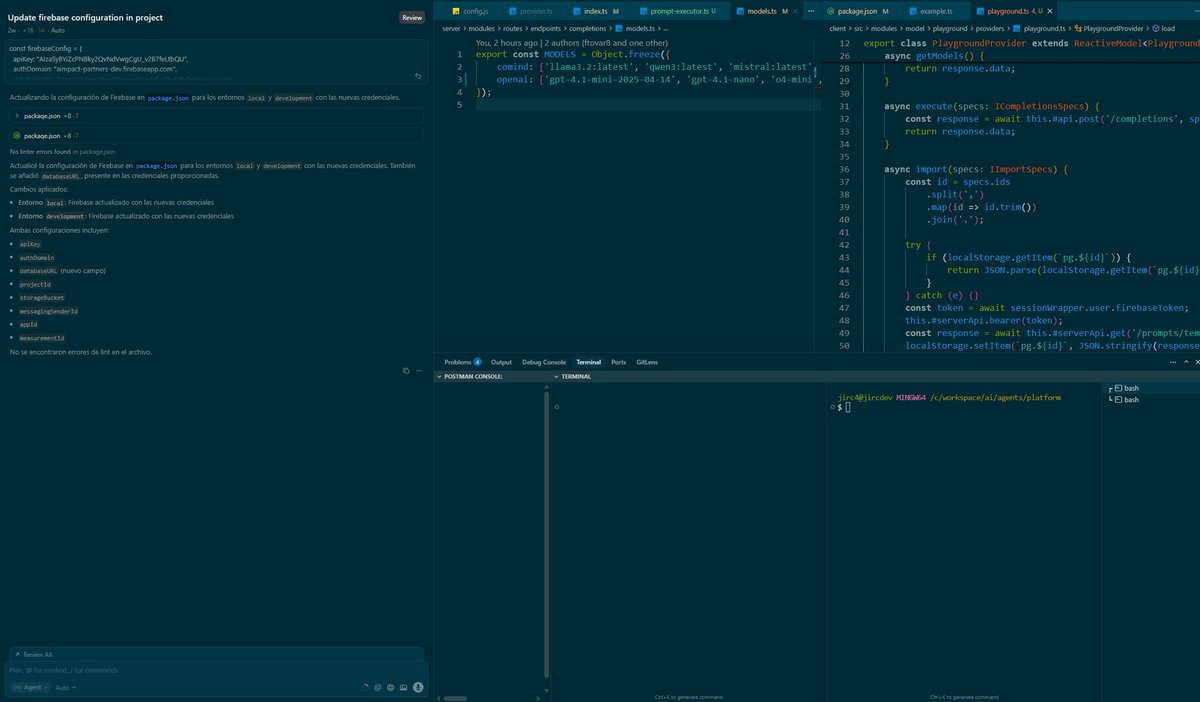This screenshot has height=702, width=1200.
Task: Click line number 37 in playground.ts
Action: pos(843,182)
